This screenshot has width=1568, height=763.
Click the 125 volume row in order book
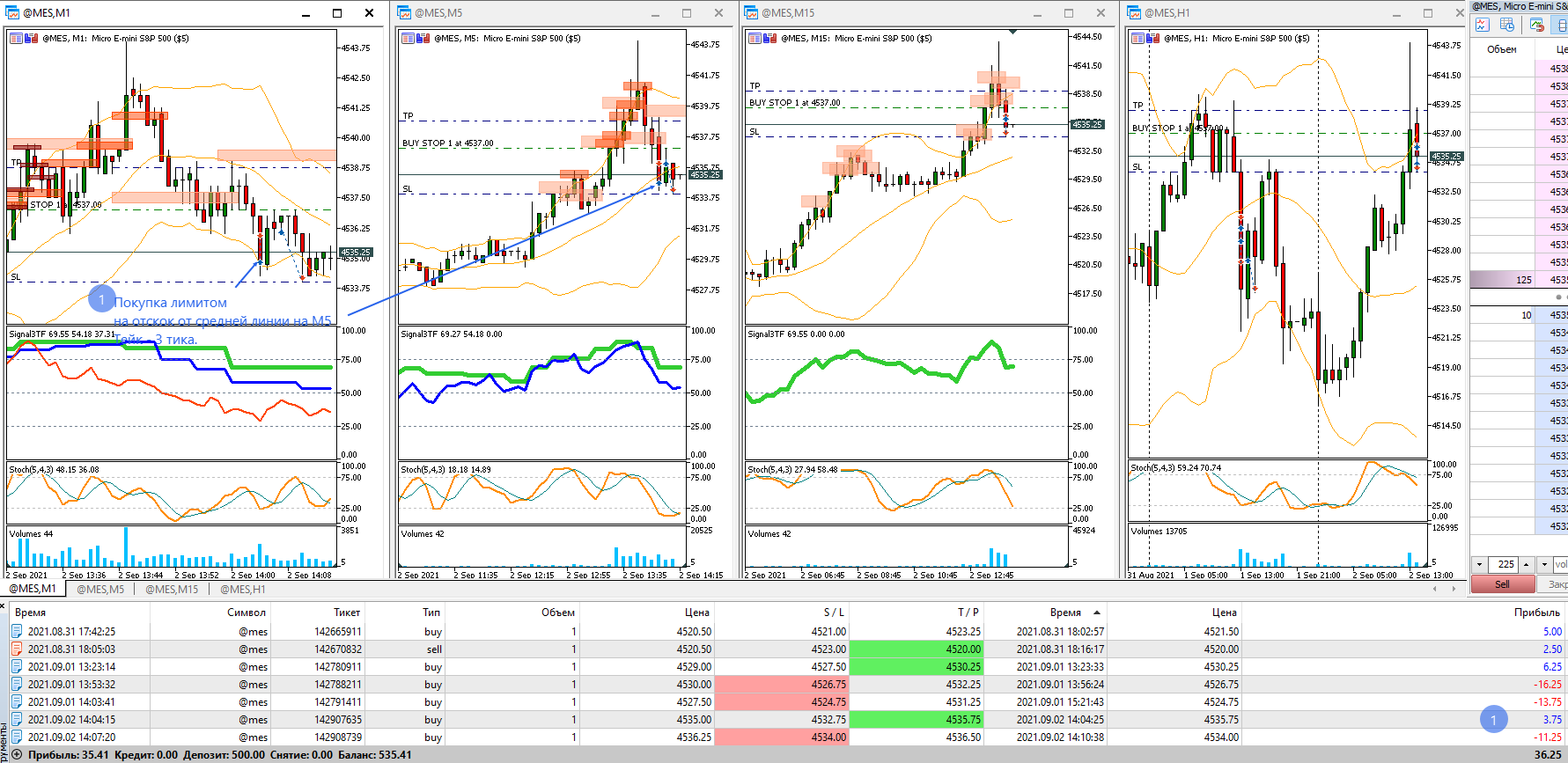click(x=1519, y=280)
